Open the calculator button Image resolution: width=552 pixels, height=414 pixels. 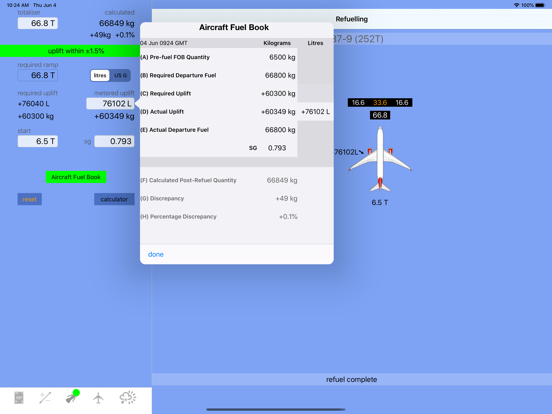[114, 199]
